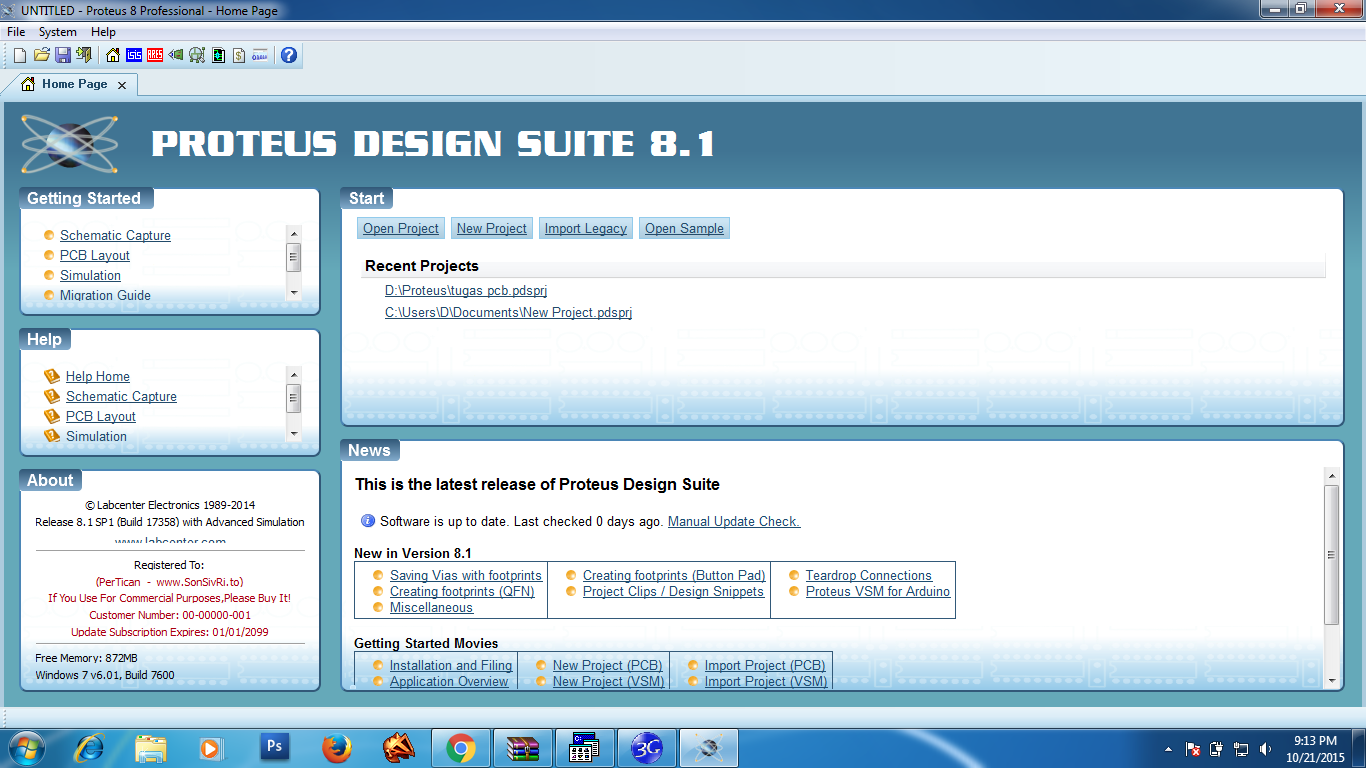Click the Open Sample button

684,228
